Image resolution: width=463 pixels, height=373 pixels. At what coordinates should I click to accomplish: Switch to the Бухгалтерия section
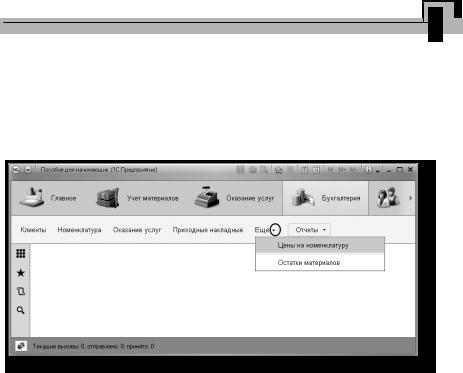[x=325, y=198]
